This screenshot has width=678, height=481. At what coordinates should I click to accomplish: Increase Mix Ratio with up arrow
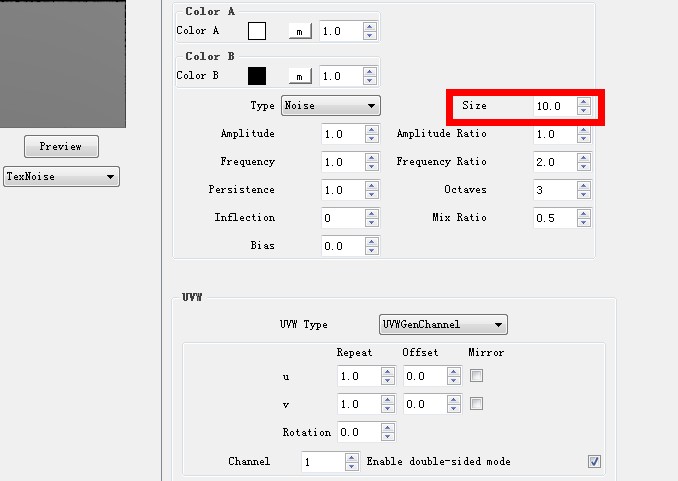(x=584, y=214)
